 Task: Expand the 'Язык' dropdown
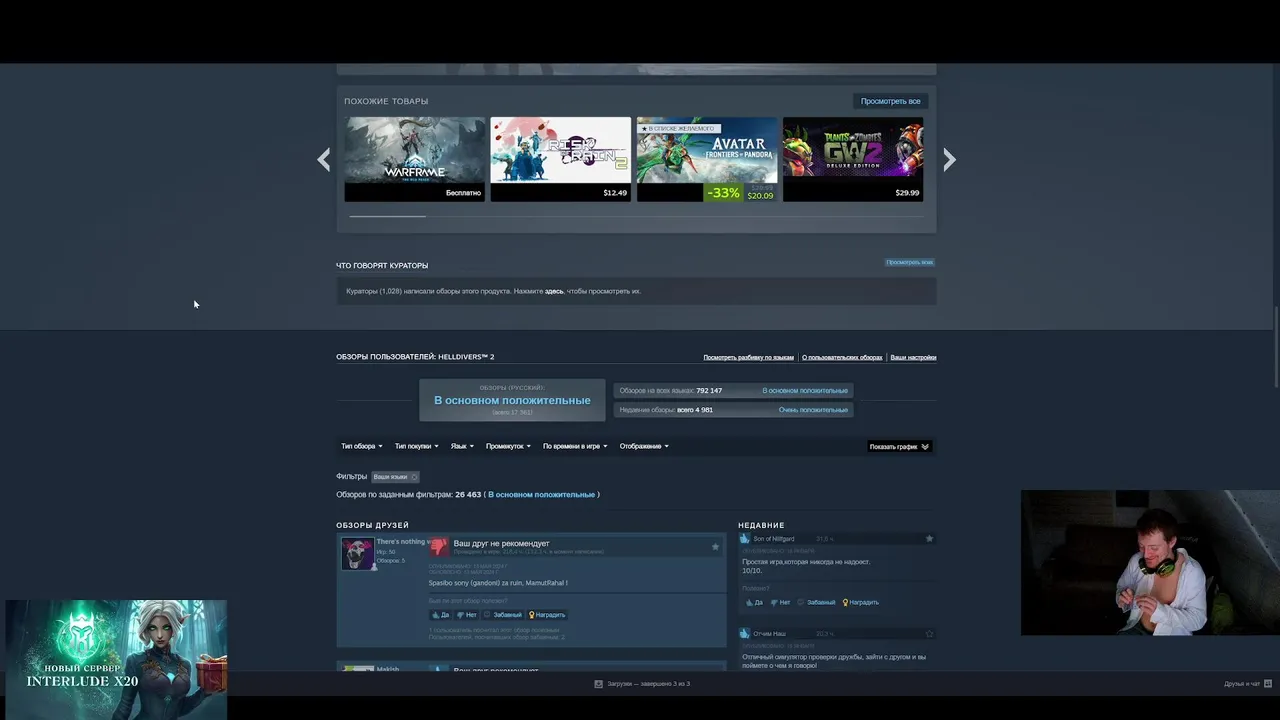point(462,446)
